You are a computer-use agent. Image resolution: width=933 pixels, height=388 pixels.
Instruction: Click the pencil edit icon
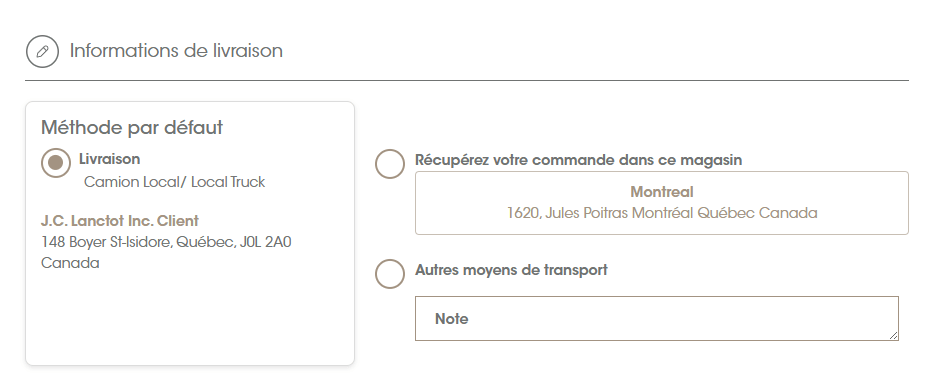(42, 51)
